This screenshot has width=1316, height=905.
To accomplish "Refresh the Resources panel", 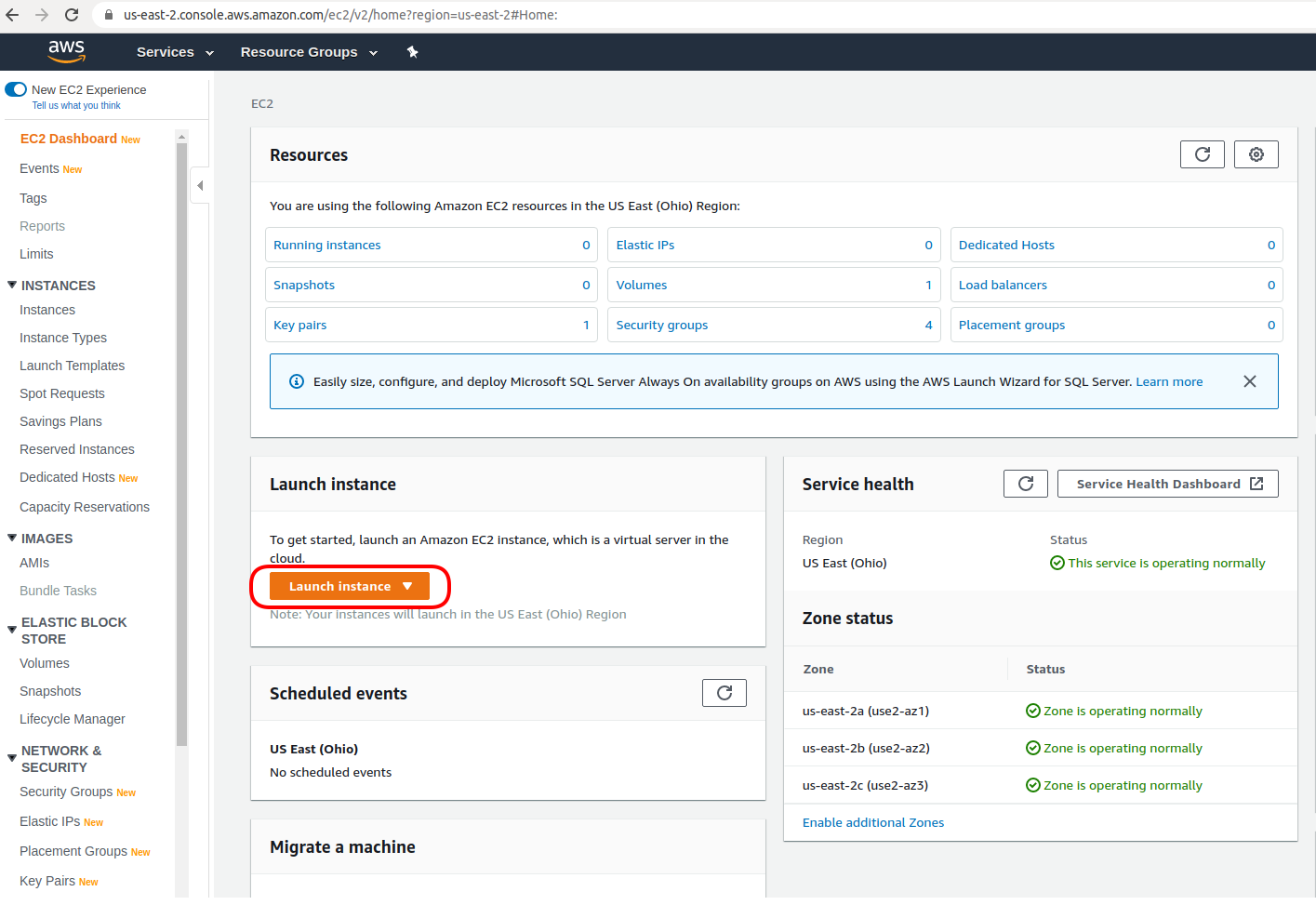I will (1203, 154).
